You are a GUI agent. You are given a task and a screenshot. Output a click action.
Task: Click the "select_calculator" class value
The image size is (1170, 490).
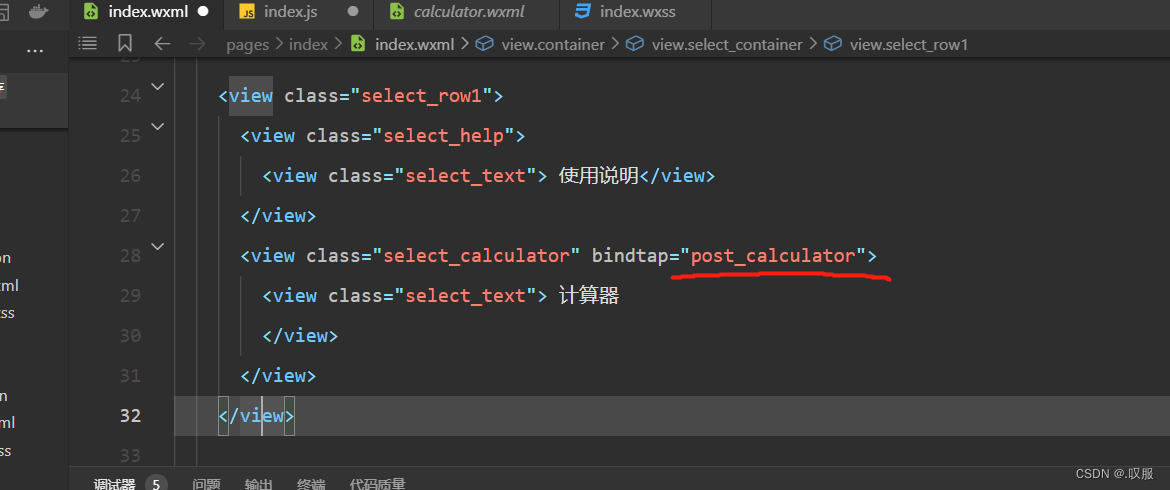click(476, 256)
